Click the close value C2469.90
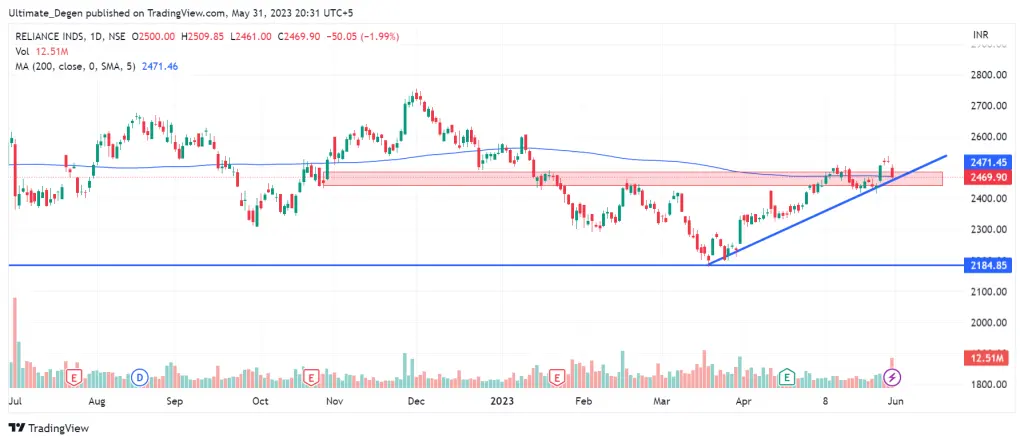The height and width of the screenshot is (443, 1024). coord(298,38)
